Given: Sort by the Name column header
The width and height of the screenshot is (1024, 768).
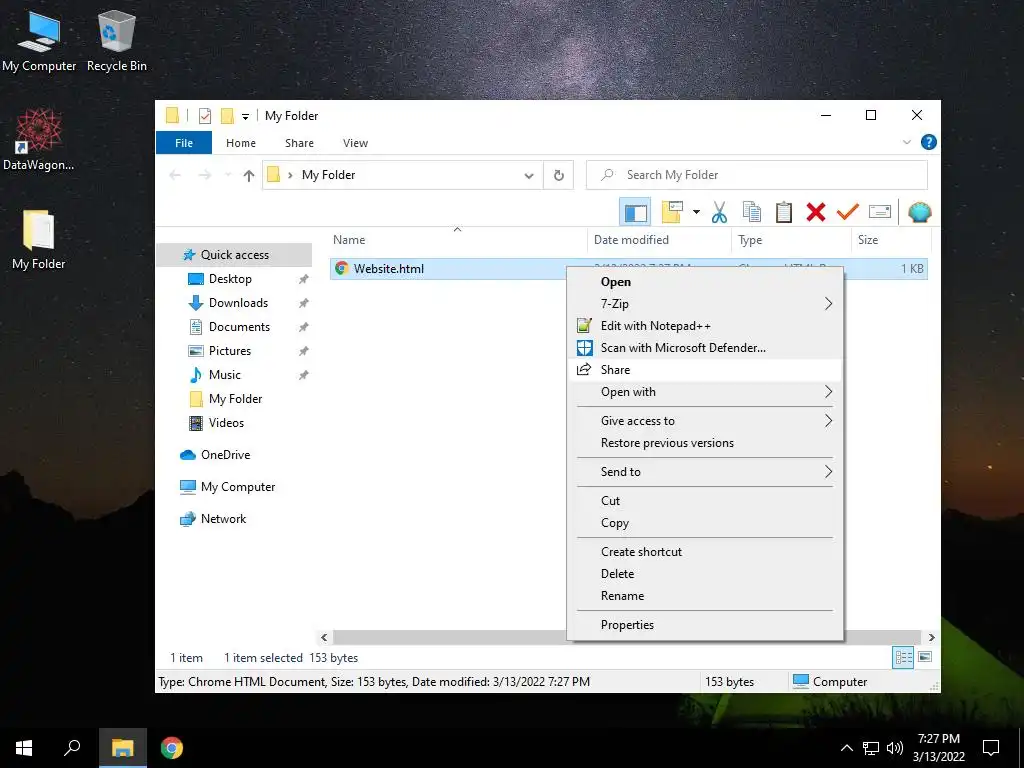Looking at the screenshot, I should pos(457,240).
